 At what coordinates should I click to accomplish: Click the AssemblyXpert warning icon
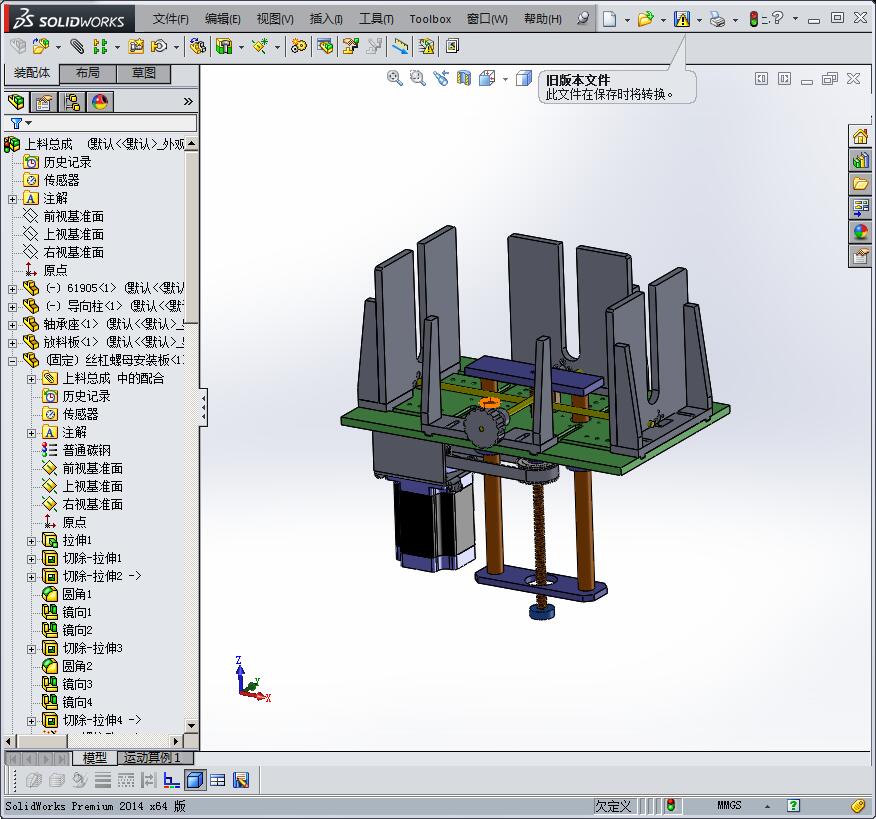click(x=426, y=46)
